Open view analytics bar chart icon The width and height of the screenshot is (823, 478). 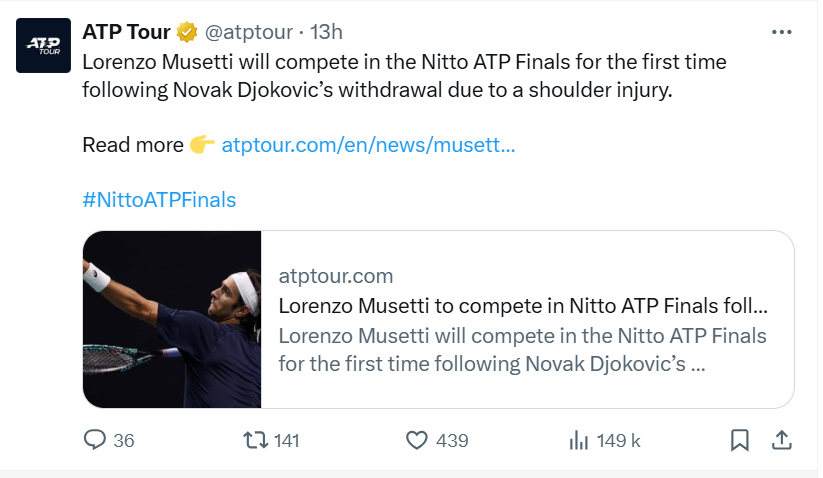click(x=578, y=440)
